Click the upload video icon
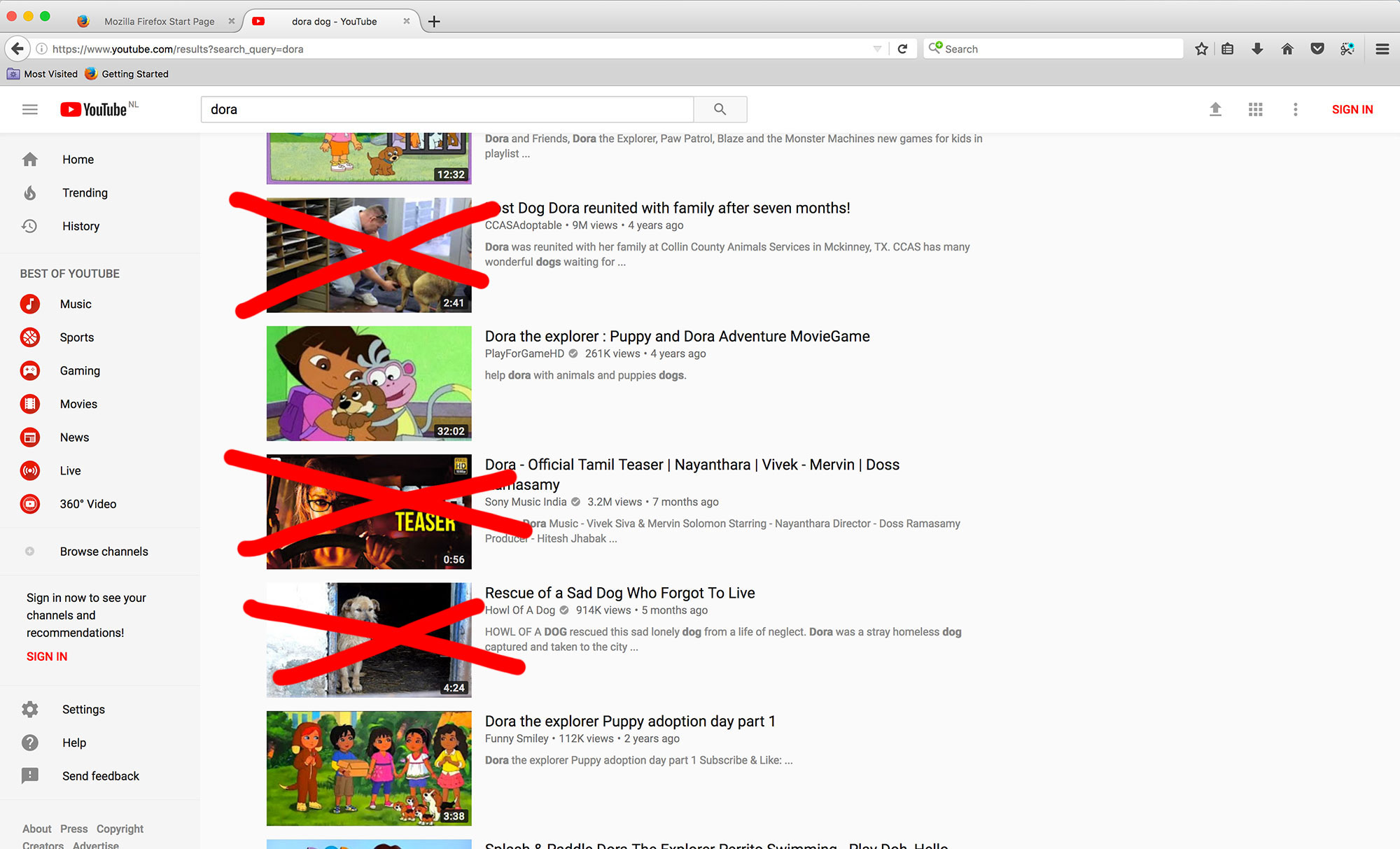1400x849 pixels. [1215, 109]
